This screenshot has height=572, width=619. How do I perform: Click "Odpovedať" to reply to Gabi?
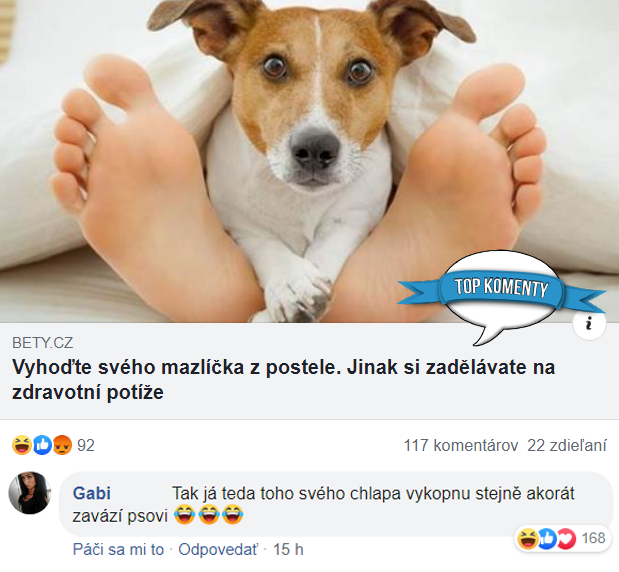218,549
